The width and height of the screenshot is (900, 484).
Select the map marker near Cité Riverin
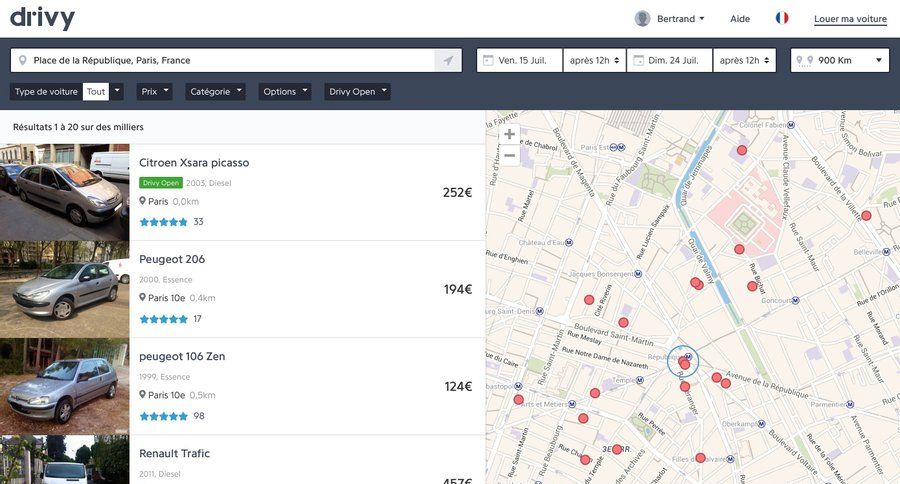pos(589,300)
